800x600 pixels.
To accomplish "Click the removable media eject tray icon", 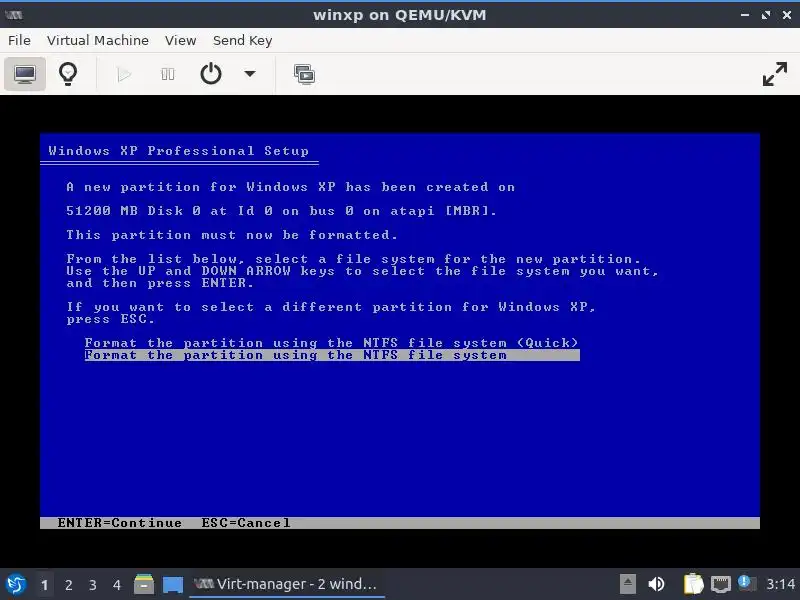I will pos(628,584).
